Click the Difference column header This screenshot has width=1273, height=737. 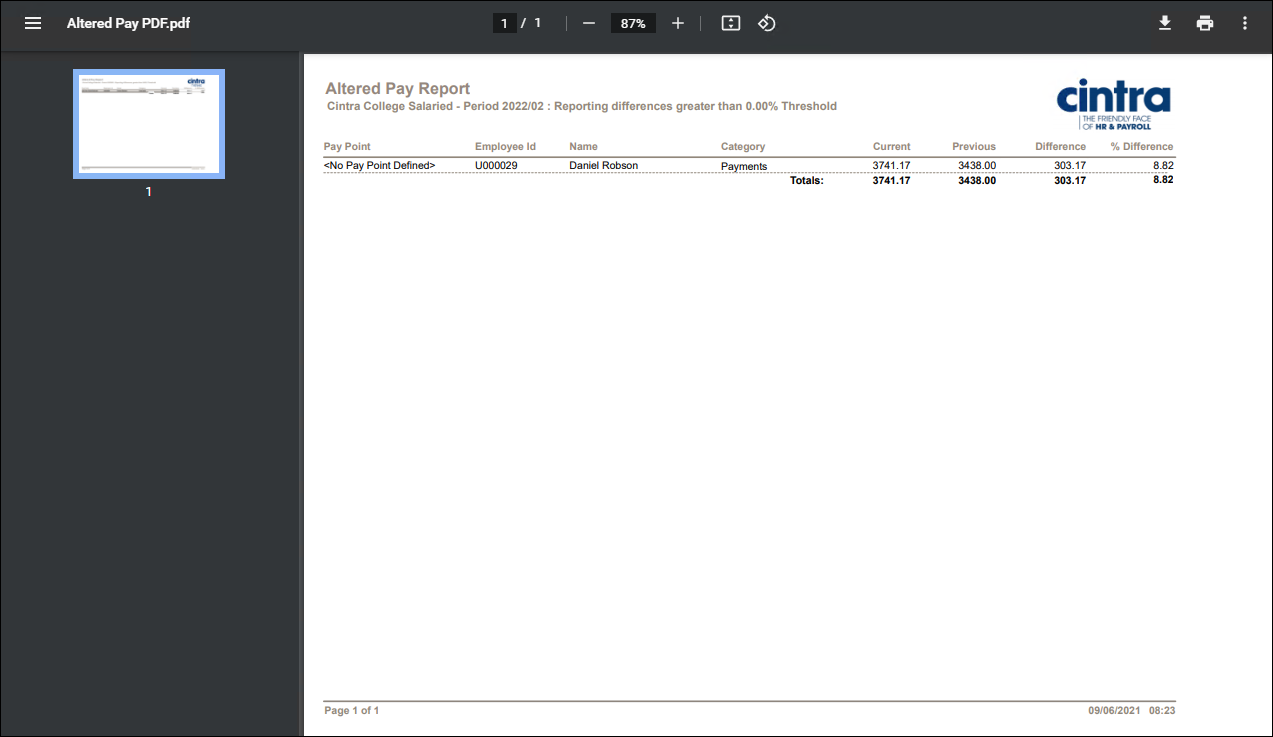pos(1060,146)
